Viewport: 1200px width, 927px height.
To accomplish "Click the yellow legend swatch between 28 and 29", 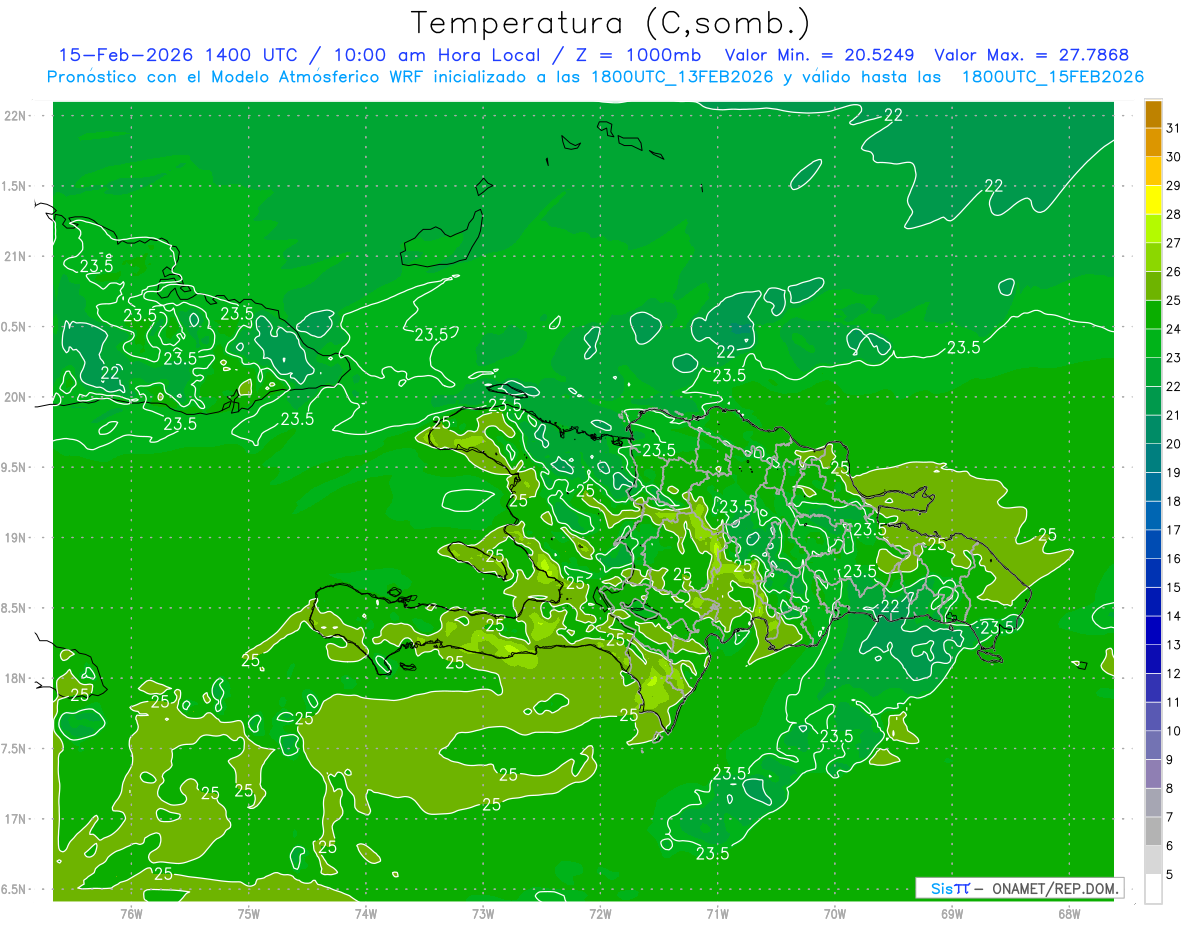I will click(1153, 200).
